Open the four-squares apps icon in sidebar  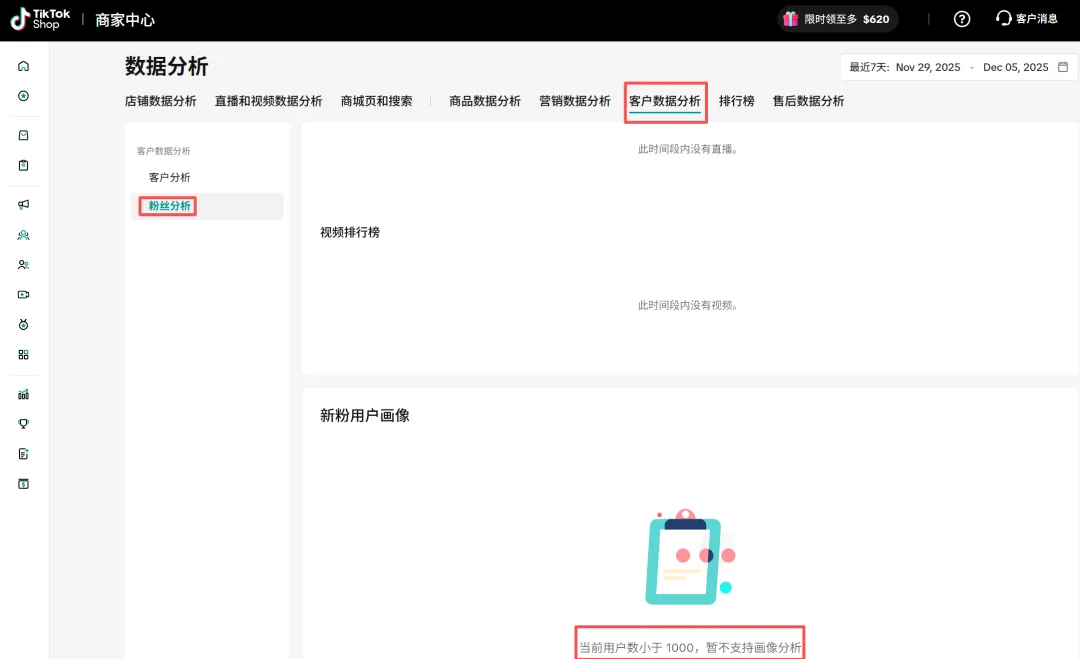(24, 355)
